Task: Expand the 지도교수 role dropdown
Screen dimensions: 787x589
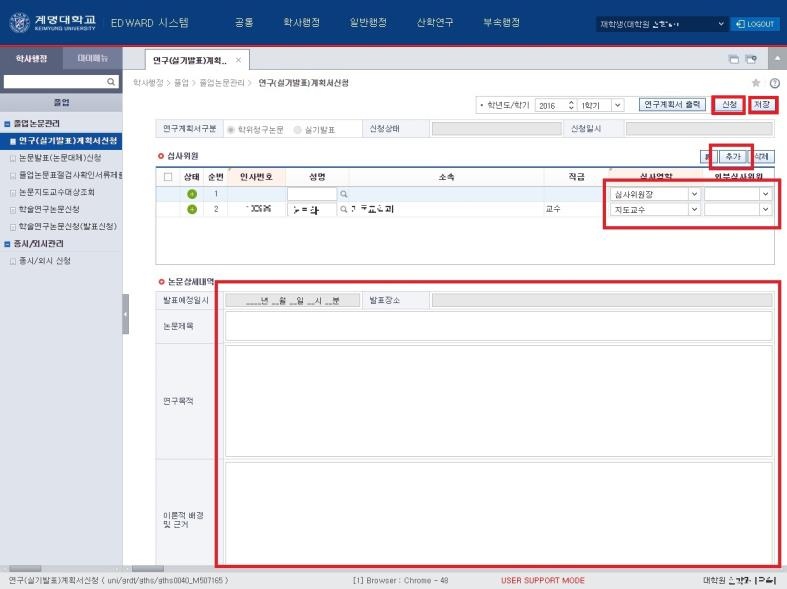Action: click(694, 209)
